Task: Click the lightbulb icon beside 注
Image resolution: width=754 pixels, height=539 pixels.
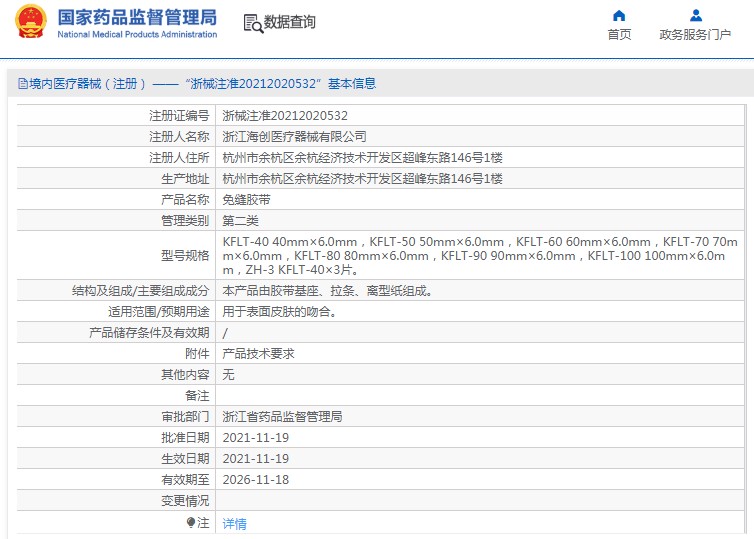Action: (x=191, y=522)
